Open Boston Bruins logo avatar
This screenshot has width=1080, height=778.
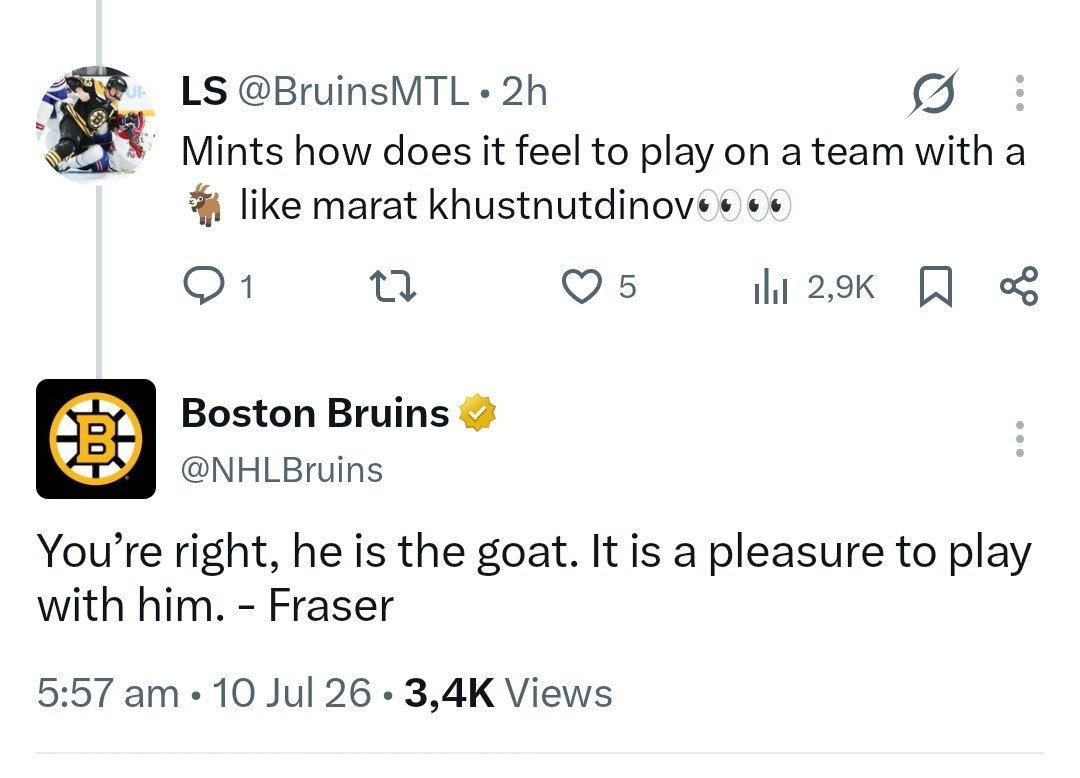(x=96, y=439)
